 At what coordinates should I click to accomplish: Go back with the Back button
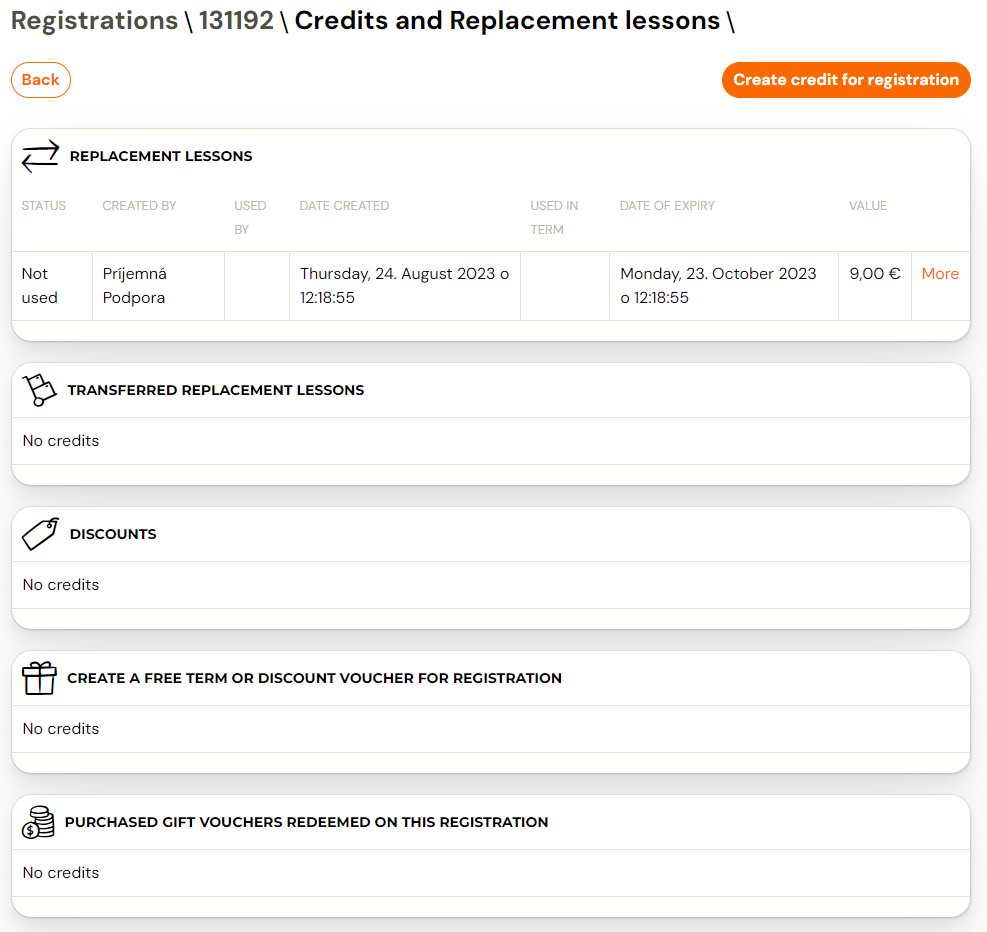pyautogui.click(x=41, y=80)
